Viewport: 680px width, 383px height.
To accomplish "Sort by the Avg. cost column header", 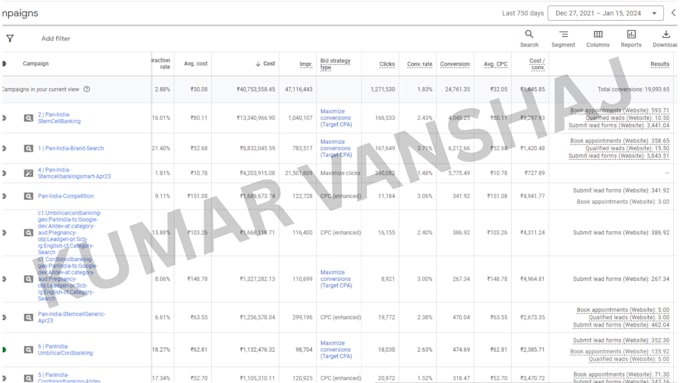I will coord(196,64).
